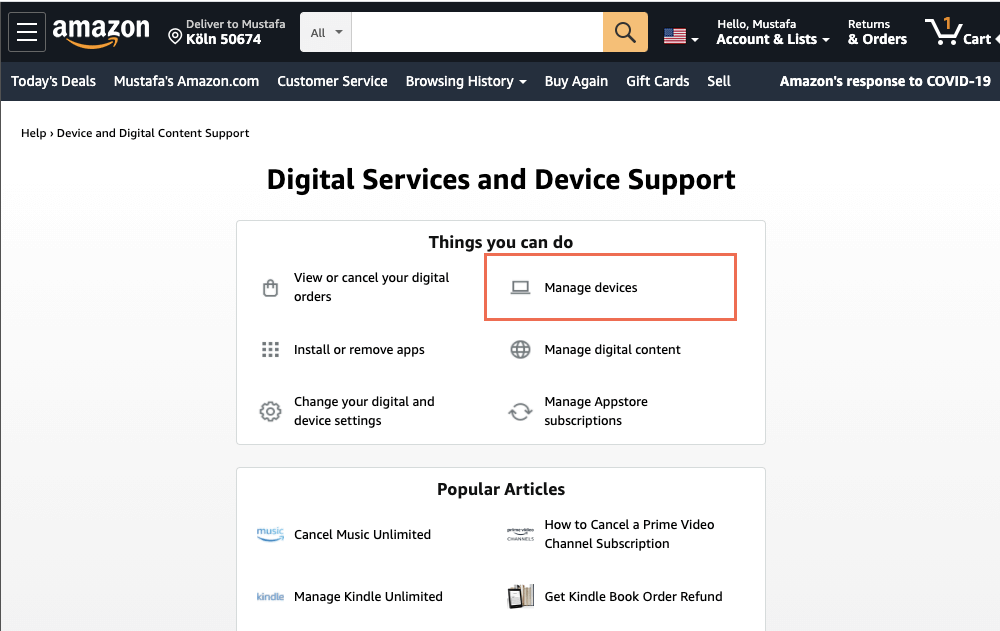Click inside the search input field
The height and width of the screenshot is (631, 1000).
tap(475, 31)
